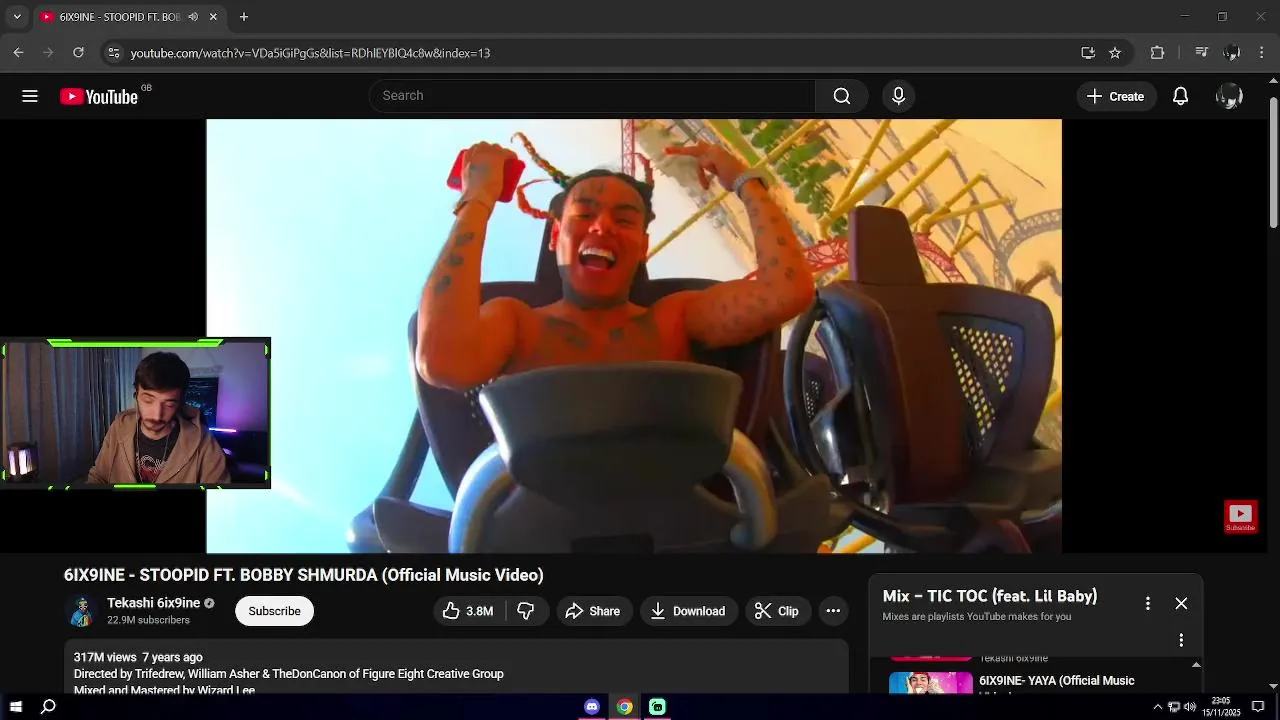Click the page scrollbar up arrow
The image size is (1280, 720).
click(x=1273, y=80)
